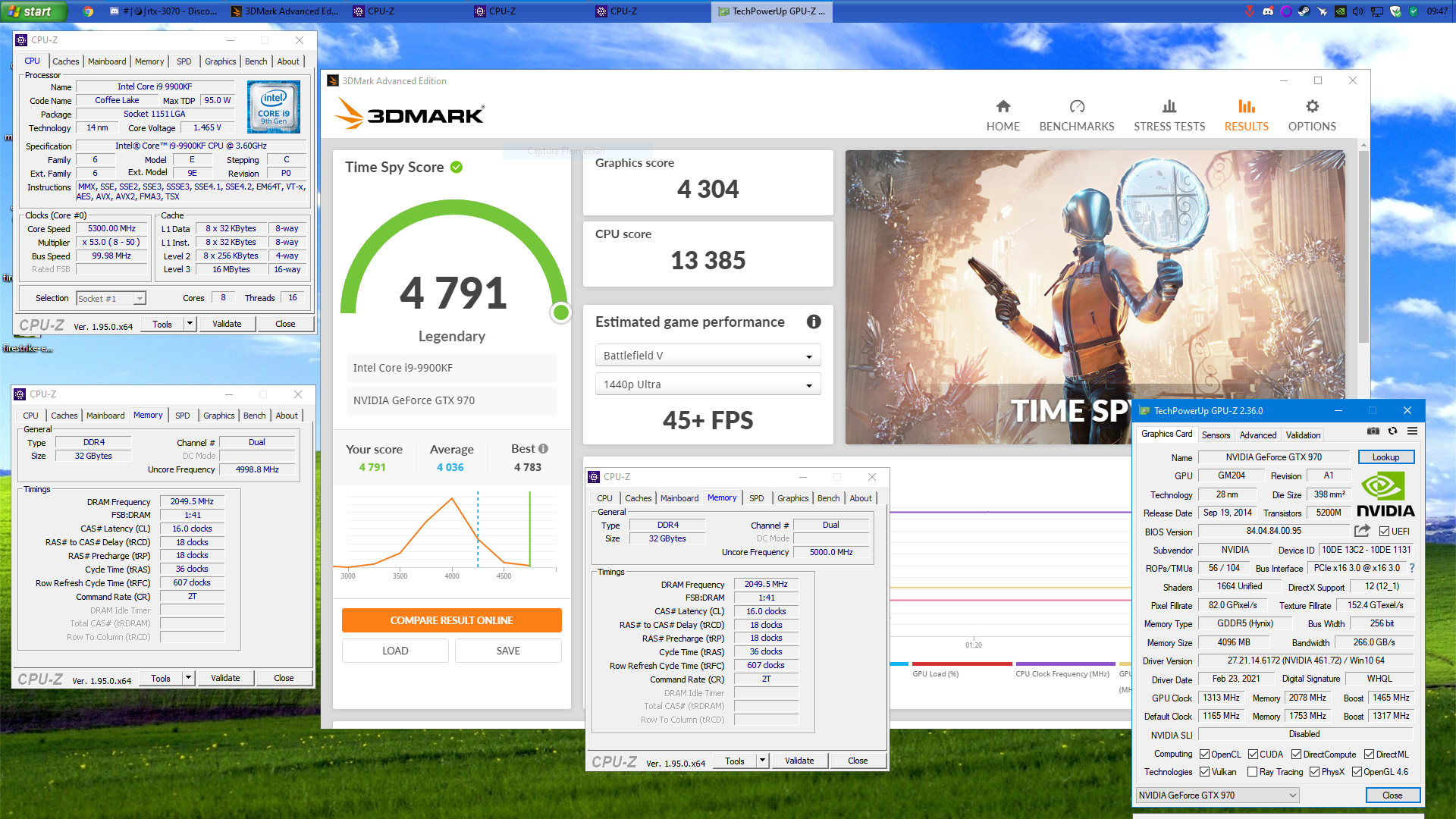This screenshot has width=1456, height=819.
Task: Open the Steam tray icon
Action: pos(1304,11)
